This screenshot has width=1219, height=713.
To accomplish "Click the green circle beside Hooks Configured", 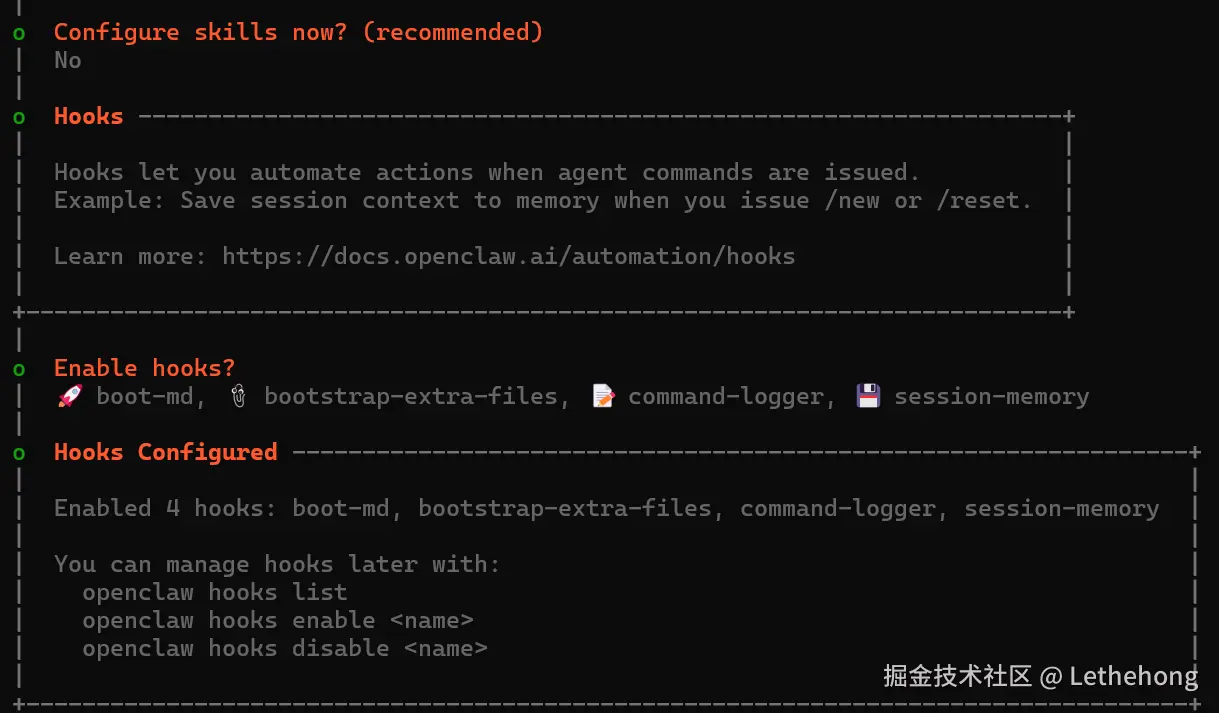I will coord(19,453).
